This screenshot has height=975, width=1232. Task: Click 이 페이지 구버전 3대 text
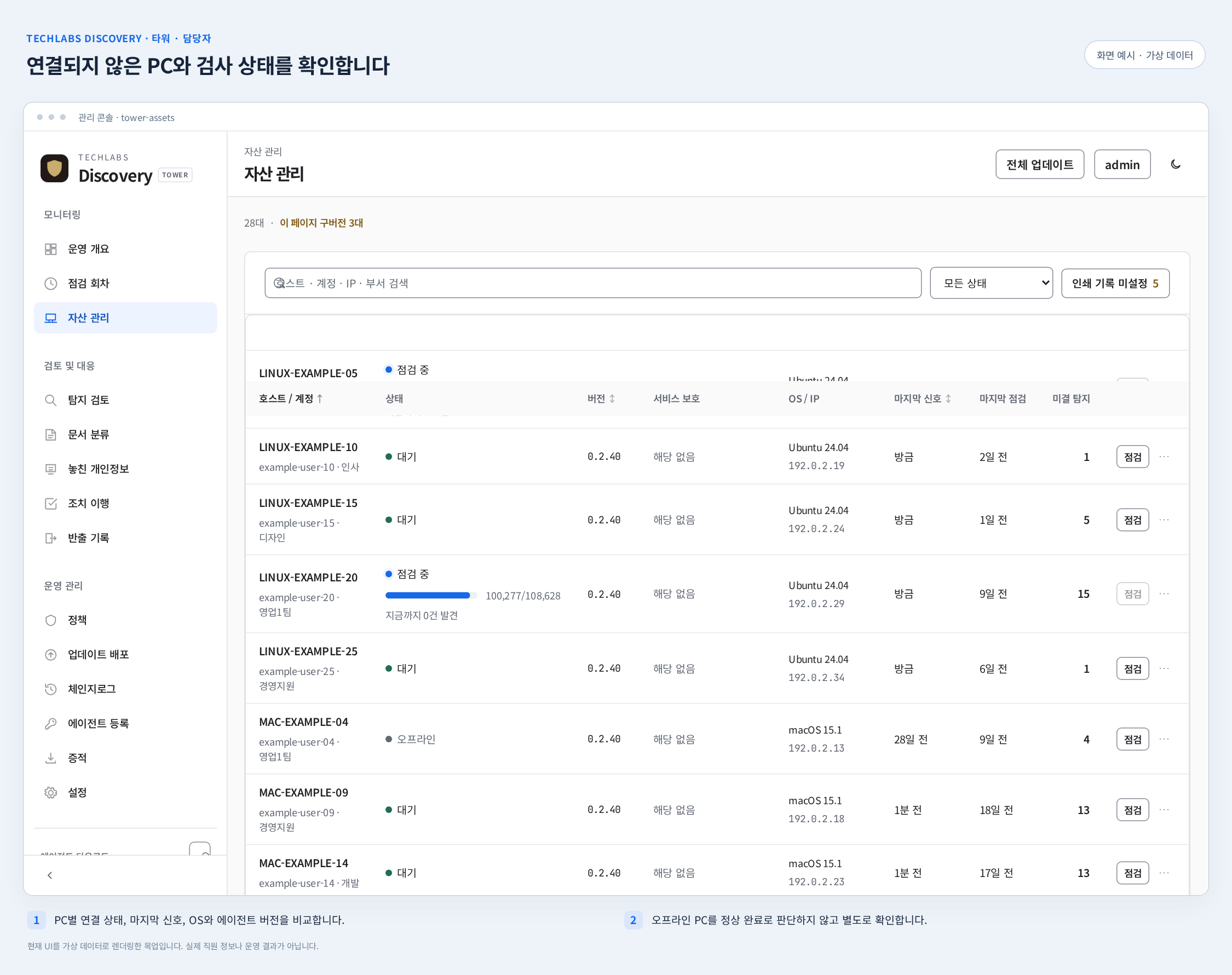pyautogui.click(x=321, y=223)
